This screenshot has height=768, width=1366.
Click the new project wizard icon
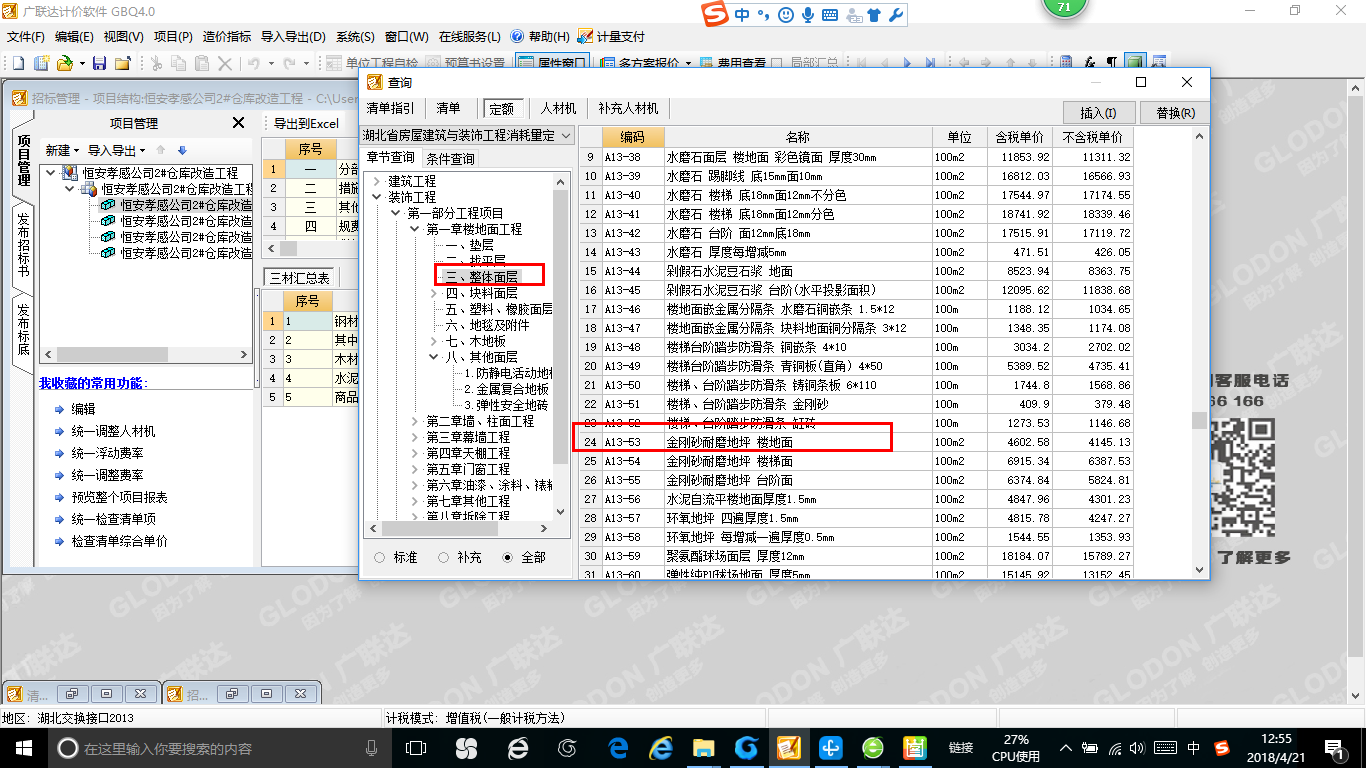41,63
